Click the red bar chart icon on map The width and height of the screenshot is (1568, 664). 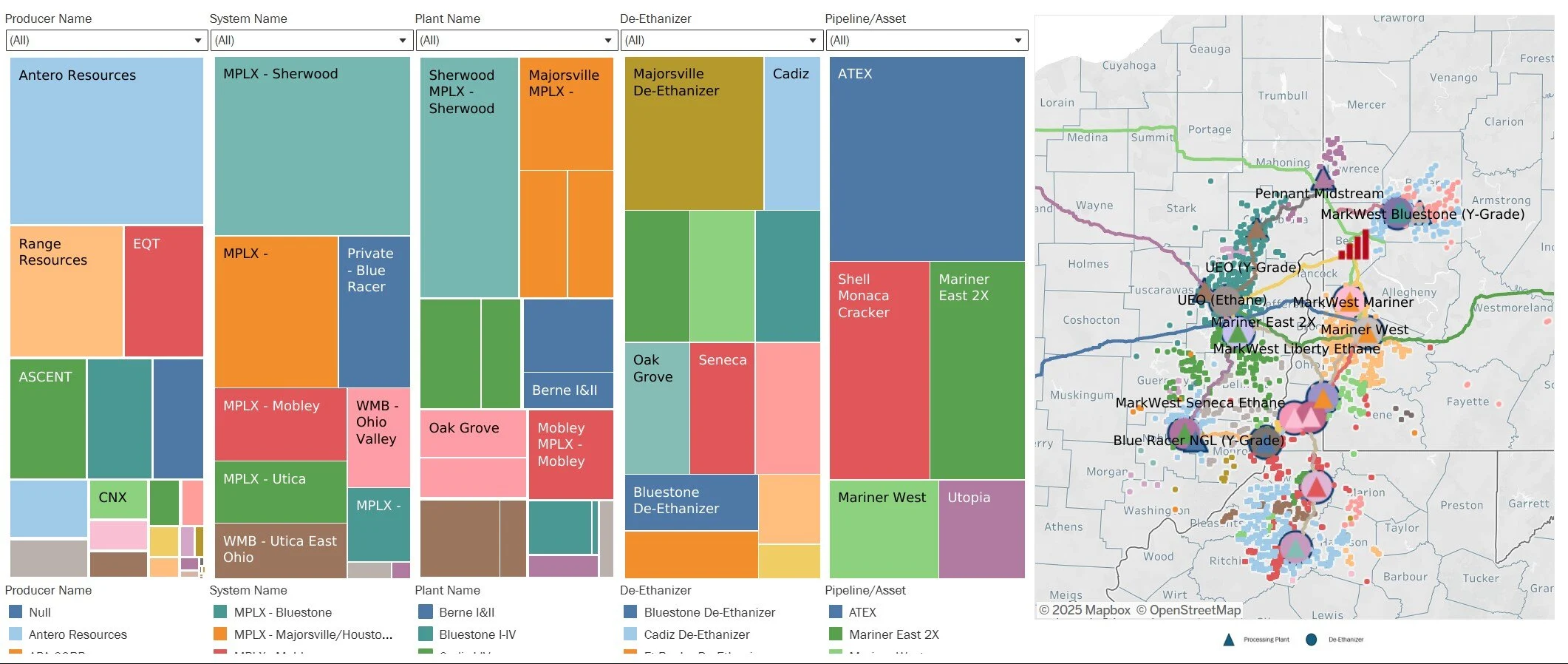click(1354, 245)
